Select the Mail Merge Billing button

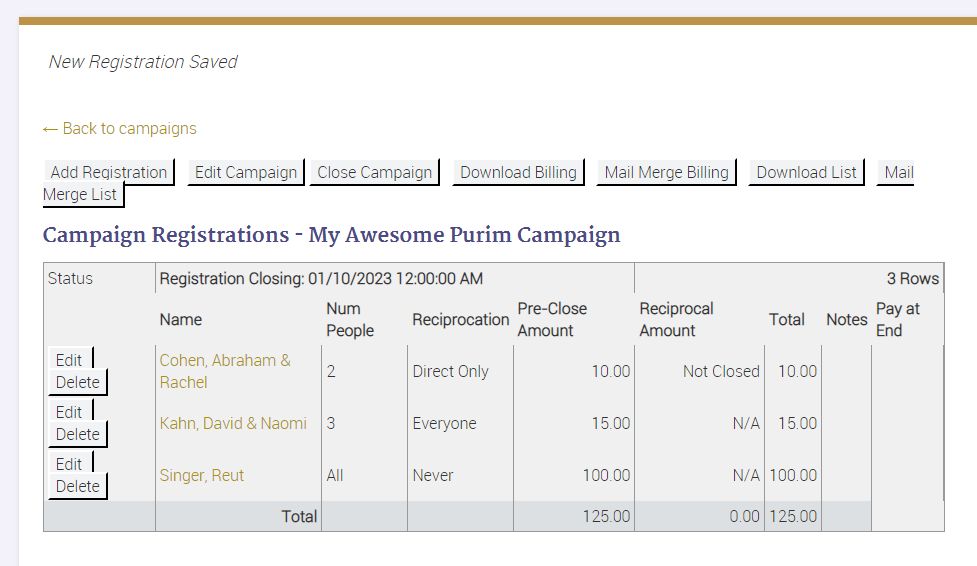666,172
